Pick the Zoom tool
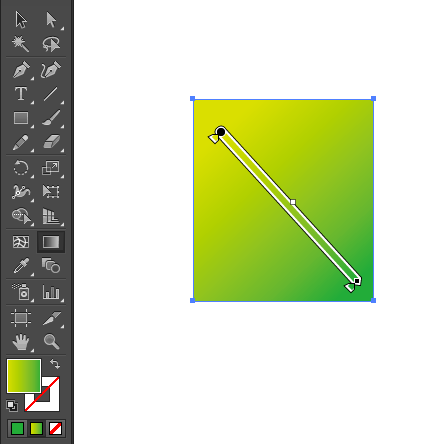The width and height of the screenshot is (445, 444). pos(52,342)
